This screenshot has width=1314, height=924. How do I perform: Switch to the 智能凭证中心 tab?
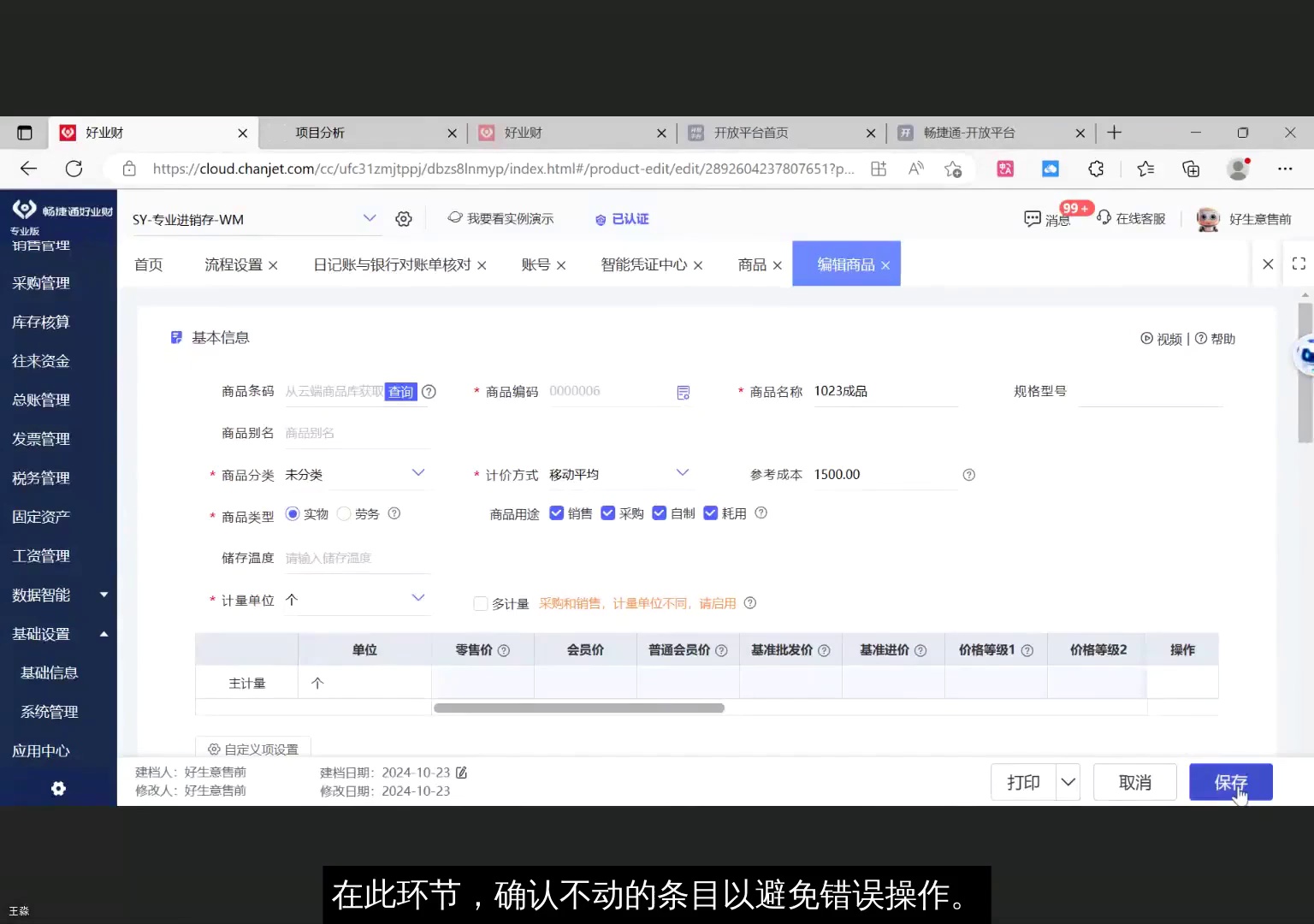(x=642, y=264)
